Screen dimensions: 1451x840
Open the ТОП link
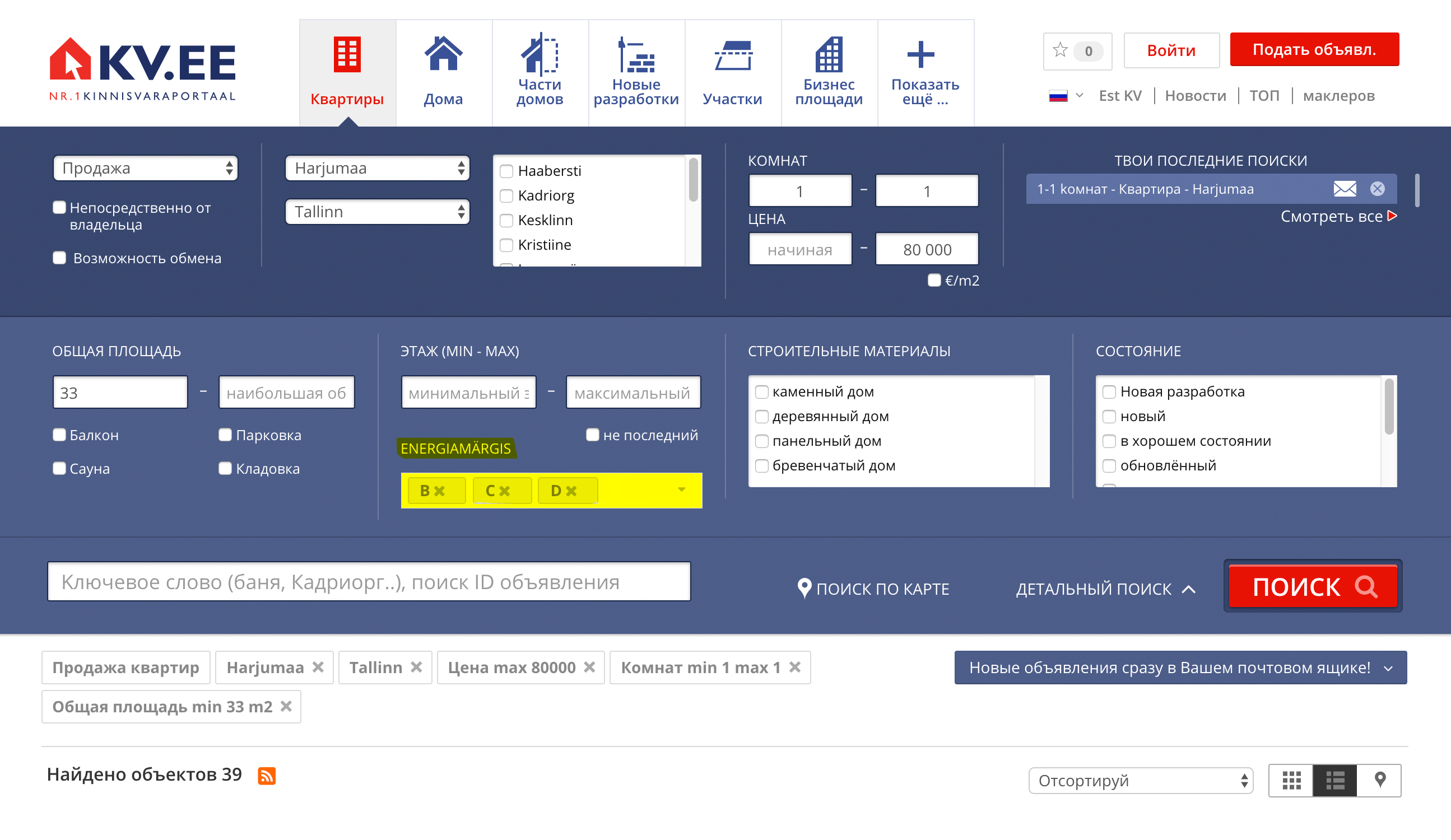point(1264,96)
